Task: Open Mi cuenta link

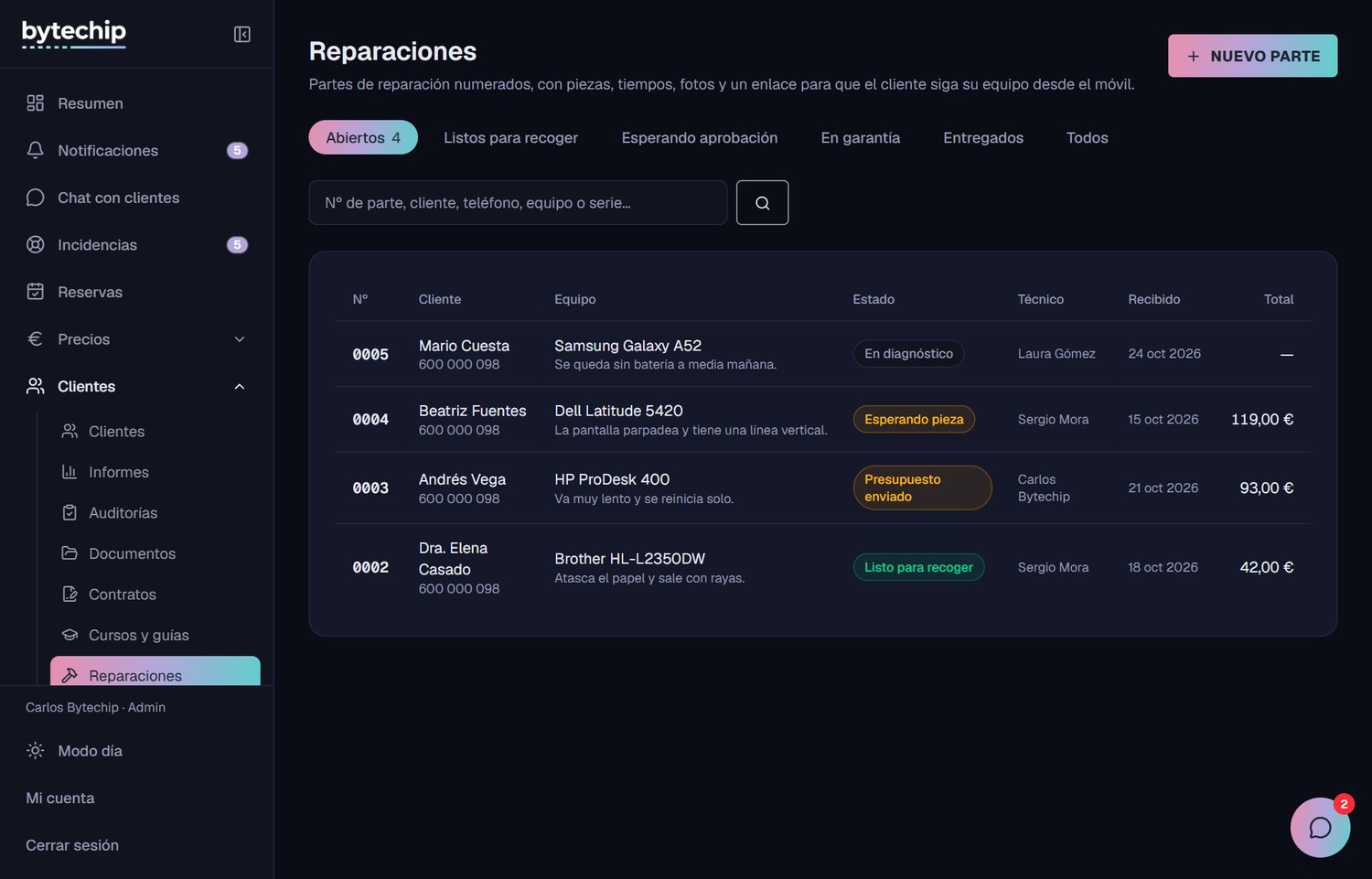Action: (x=60, y=798)
